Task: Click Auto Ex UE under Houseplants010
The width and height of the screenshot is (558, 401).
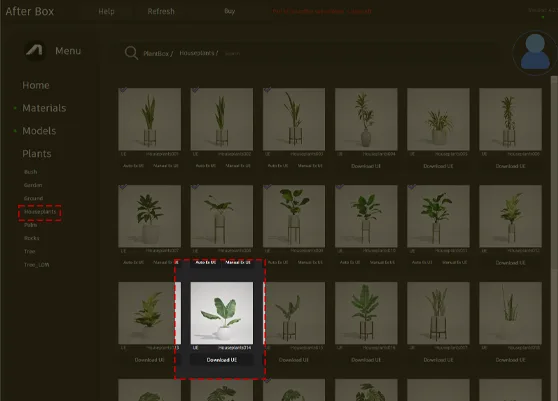Action: pyautogui.click(x=350, y=262)
